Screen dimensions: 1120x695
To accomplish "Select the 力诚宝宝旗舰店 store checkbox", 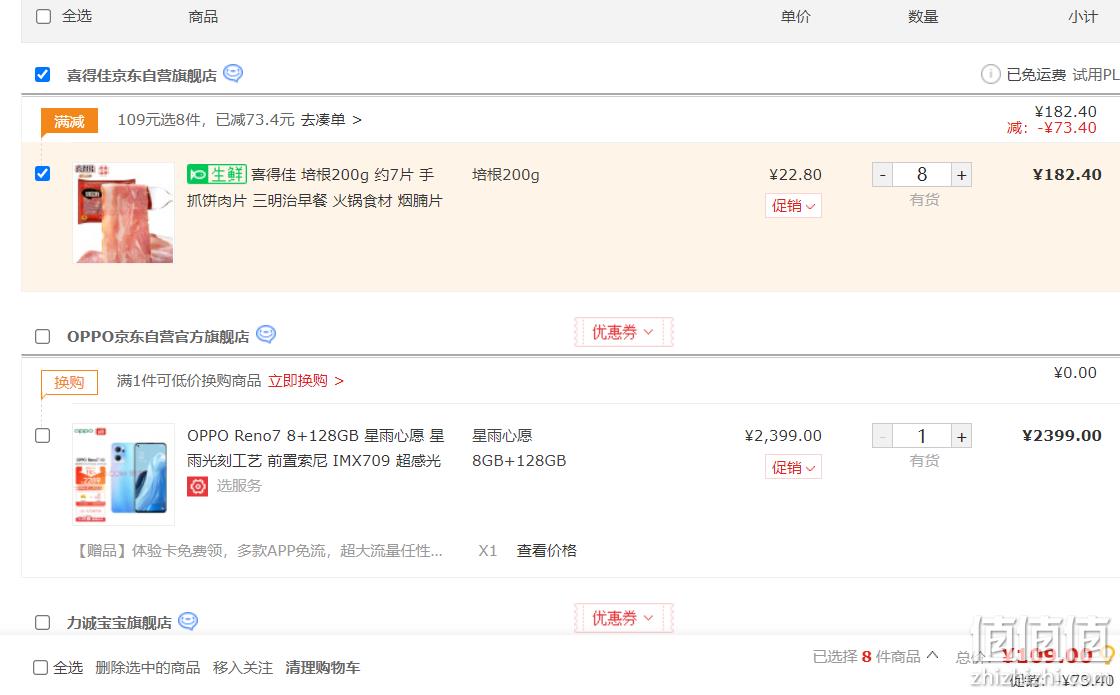I will point(43,623).
